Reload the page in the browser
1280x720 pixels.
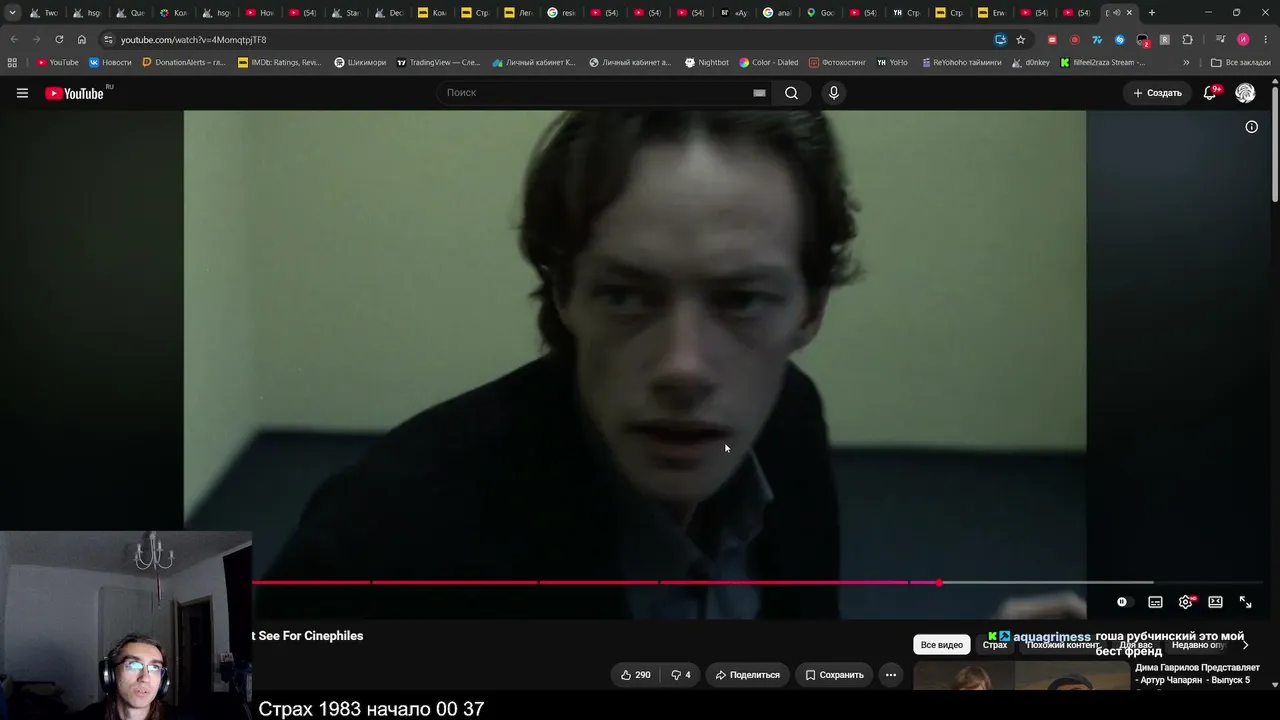pyautogui.click(x=59, y=40)
